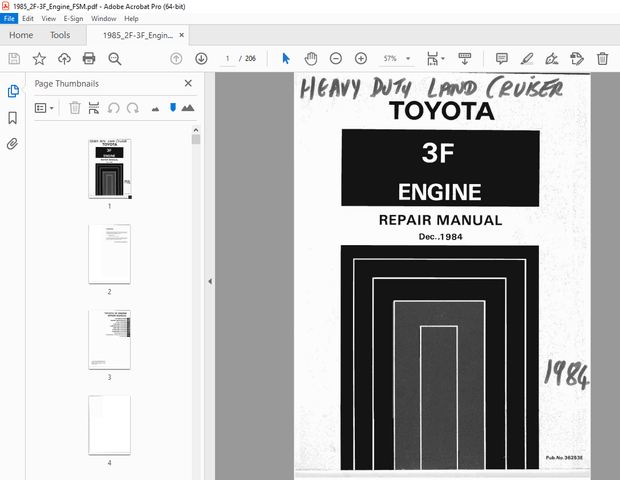
Task: Click the Delete trash icon in main toolbar
Action: pos(602,59)
